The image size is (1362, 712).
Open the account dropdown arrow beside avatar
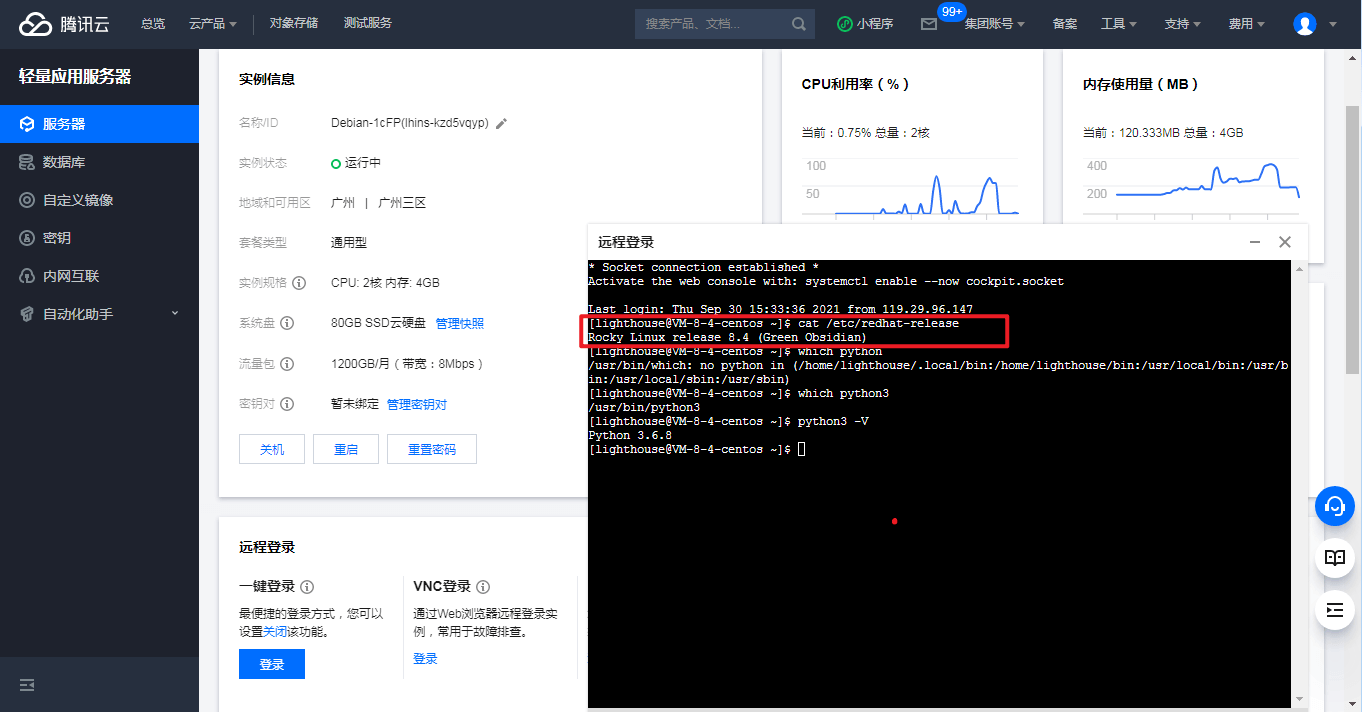pos(1332,24)
